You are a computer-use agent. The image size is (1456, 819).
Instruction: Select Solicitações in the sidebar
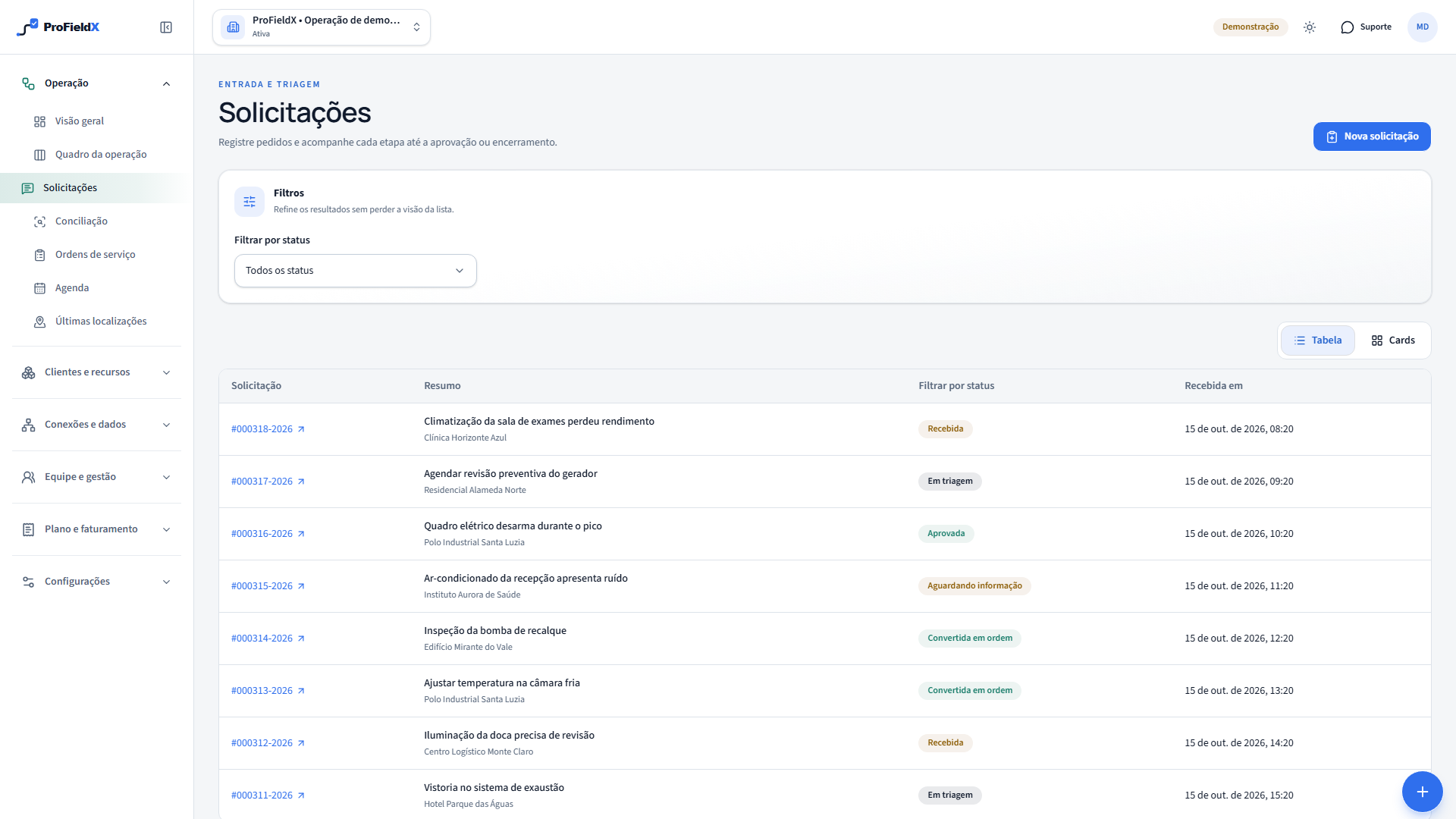click(93, 188)
